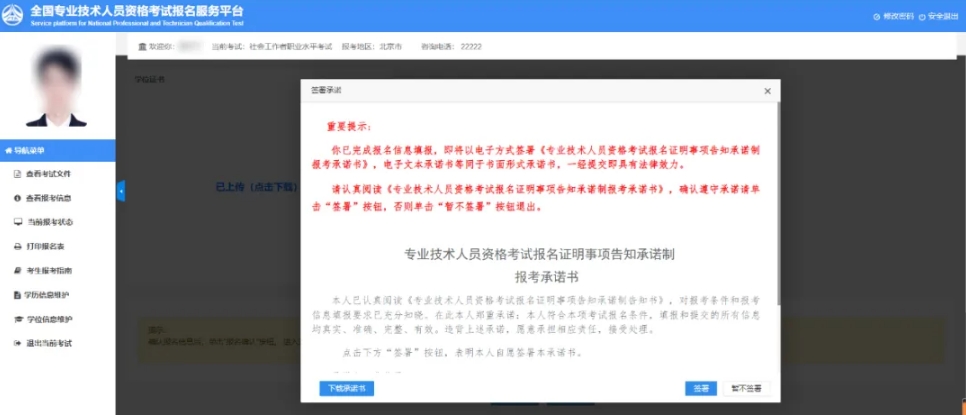Click the 下载承诺书 download button
Viewport: 966px width, 415px height.
(346, 388)
